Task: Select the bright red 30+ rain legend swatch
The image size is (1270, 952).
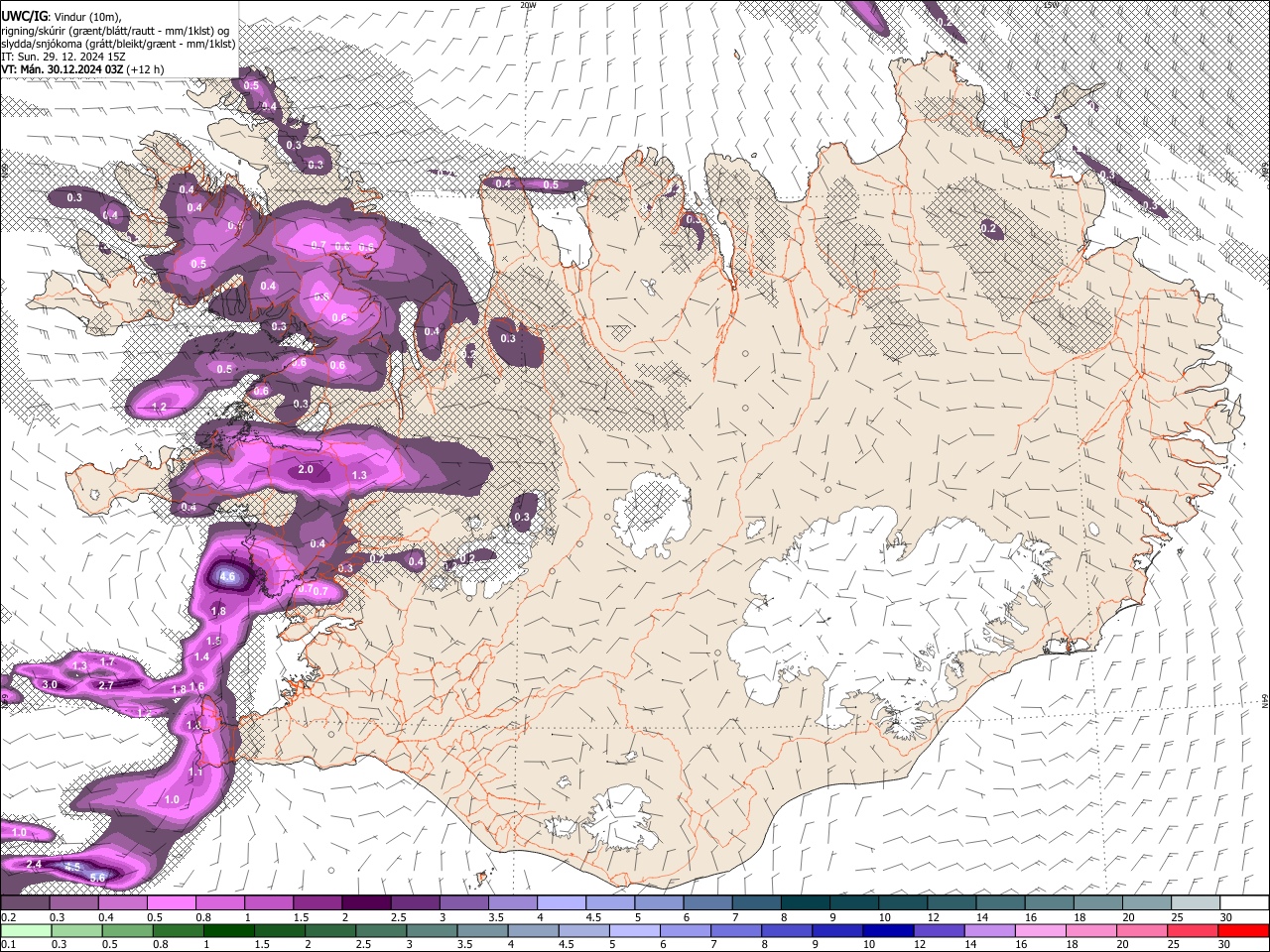Action: click(x=1241, y=930)
